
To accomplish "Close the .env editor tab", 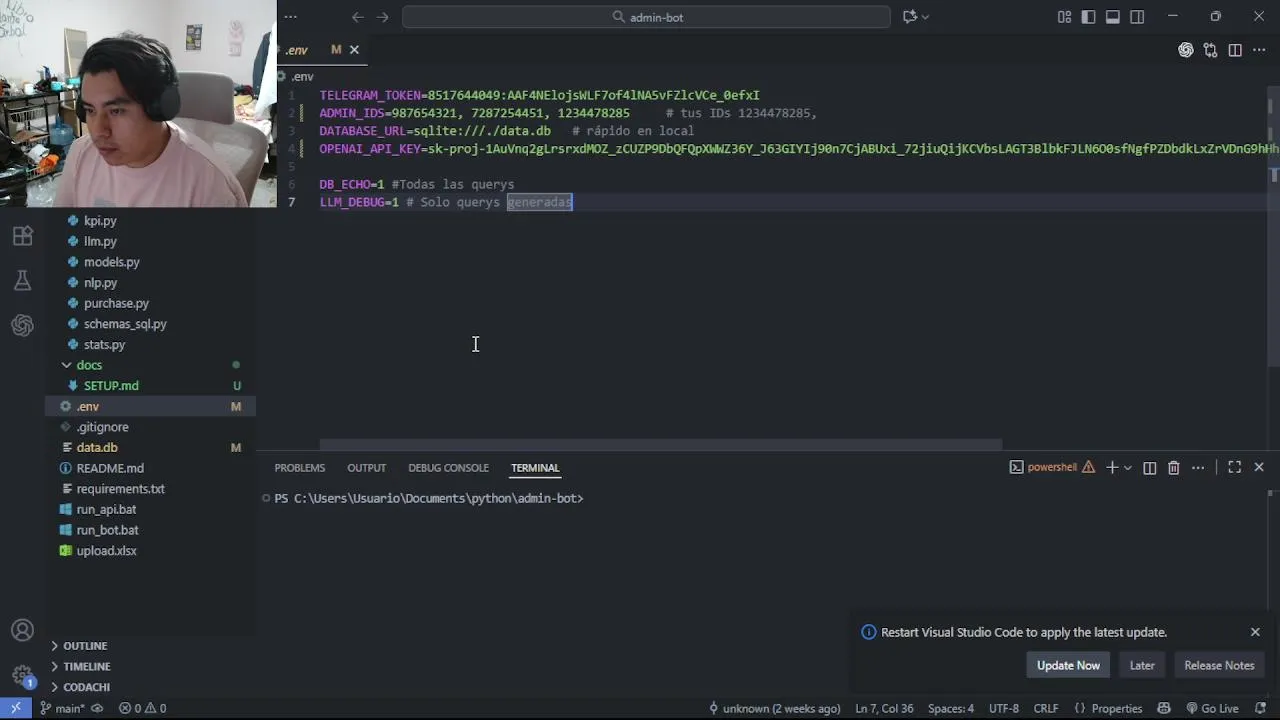I will point(354,50).
